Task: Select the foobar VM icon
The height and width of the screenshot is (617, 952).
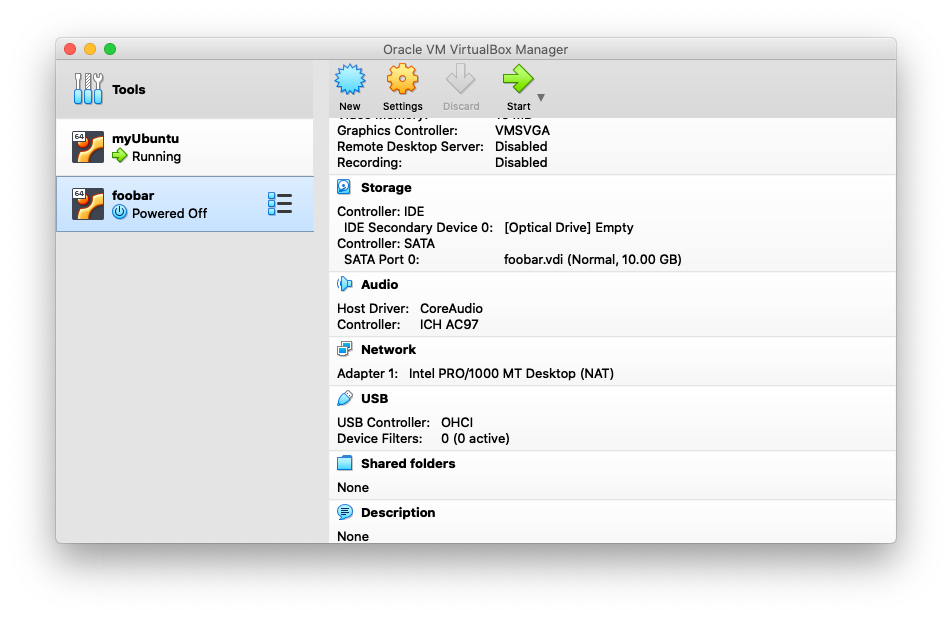Action: click(88, 204)
